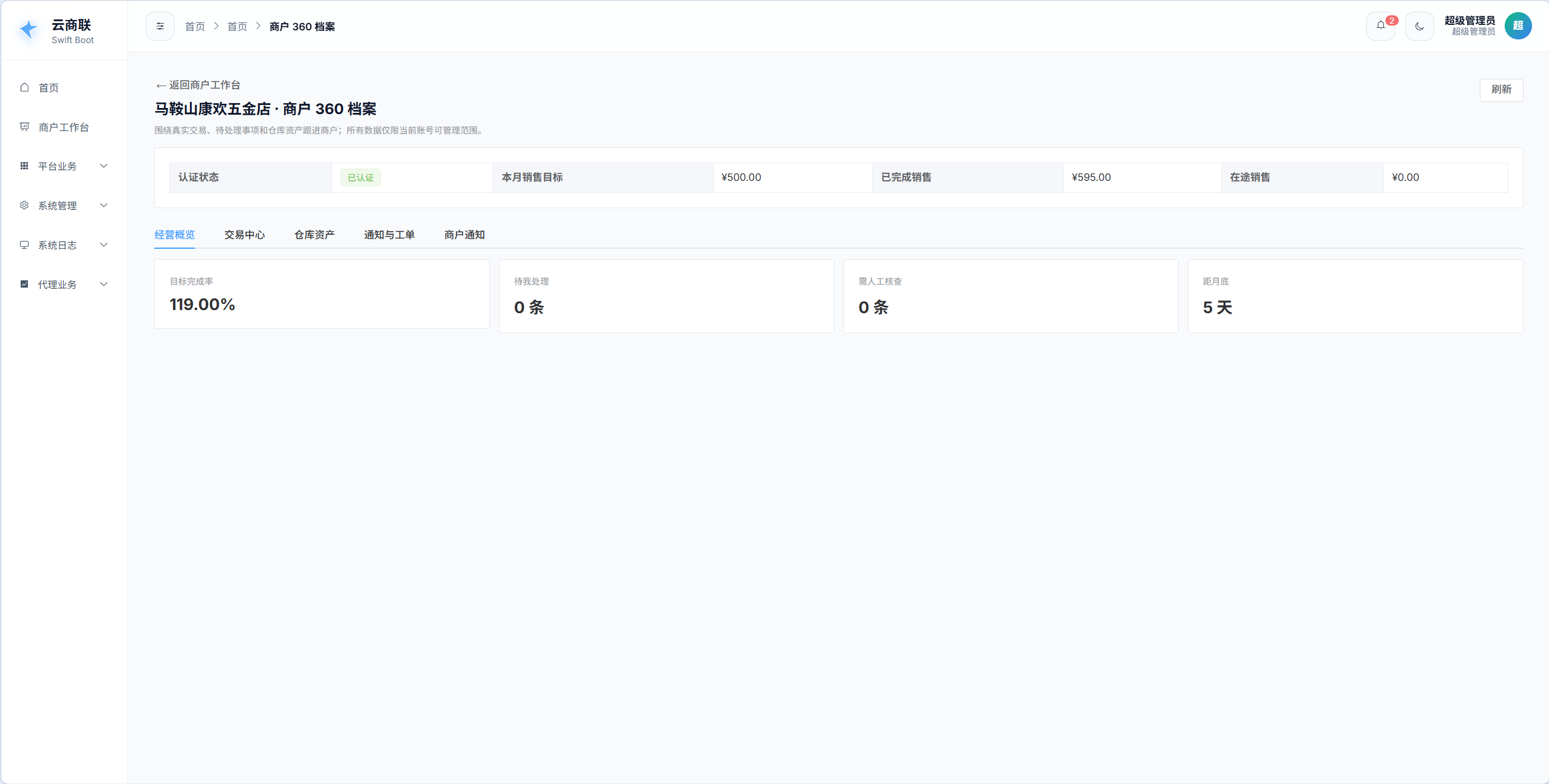Click 返回商户工作台 back link
The width and height of the screenshot is (1549, 784).
click(198, 85)
